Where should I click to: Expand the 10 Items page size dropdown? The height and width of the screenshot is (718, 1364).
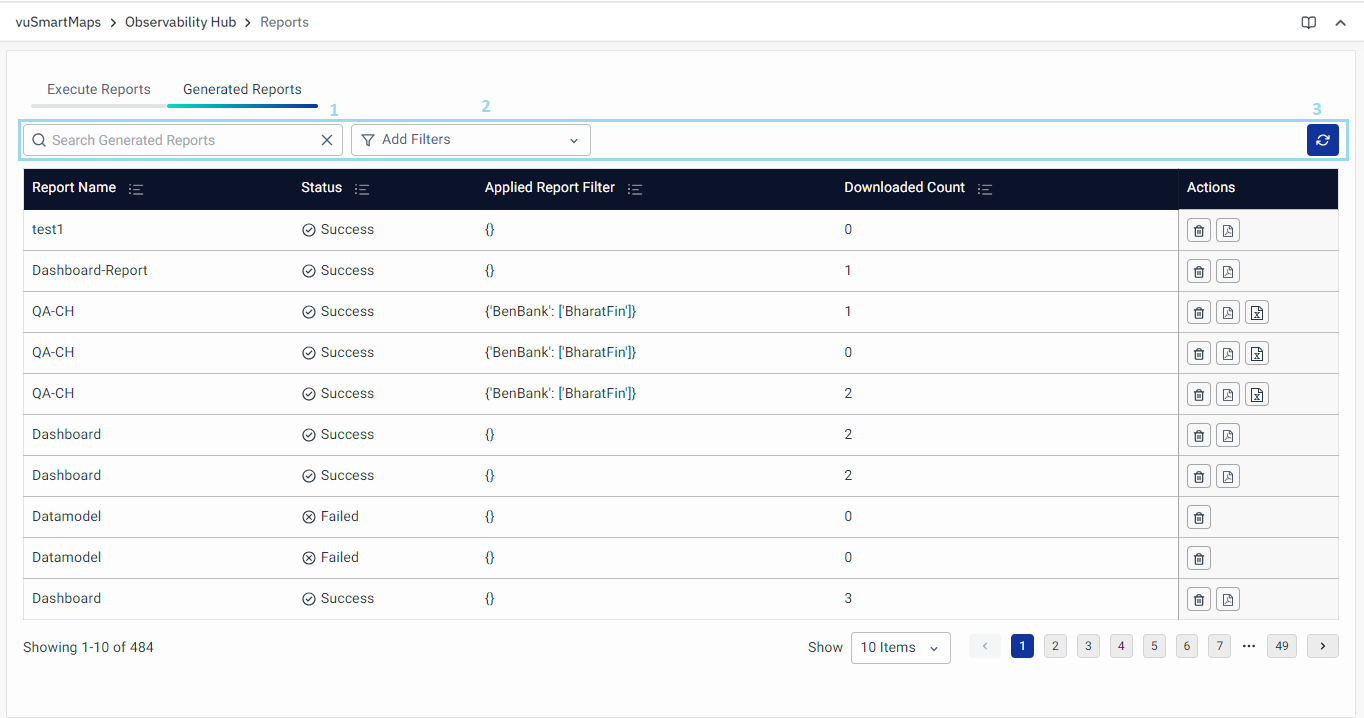900,647
